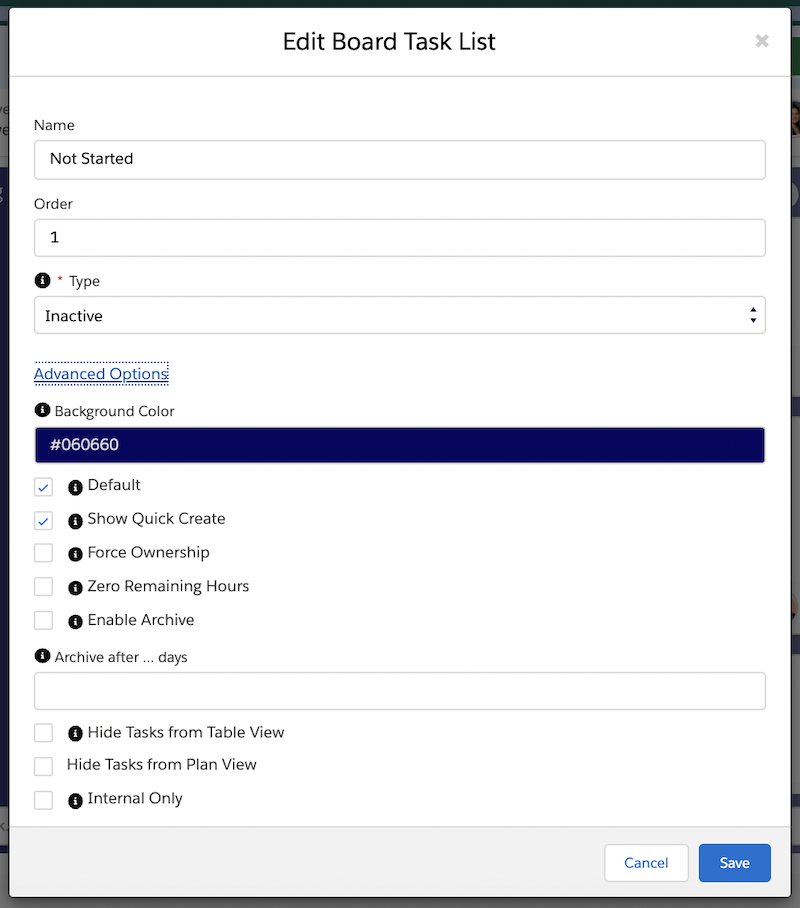
Task: Click inside the Name input field
Action: (x=400, y=159)
